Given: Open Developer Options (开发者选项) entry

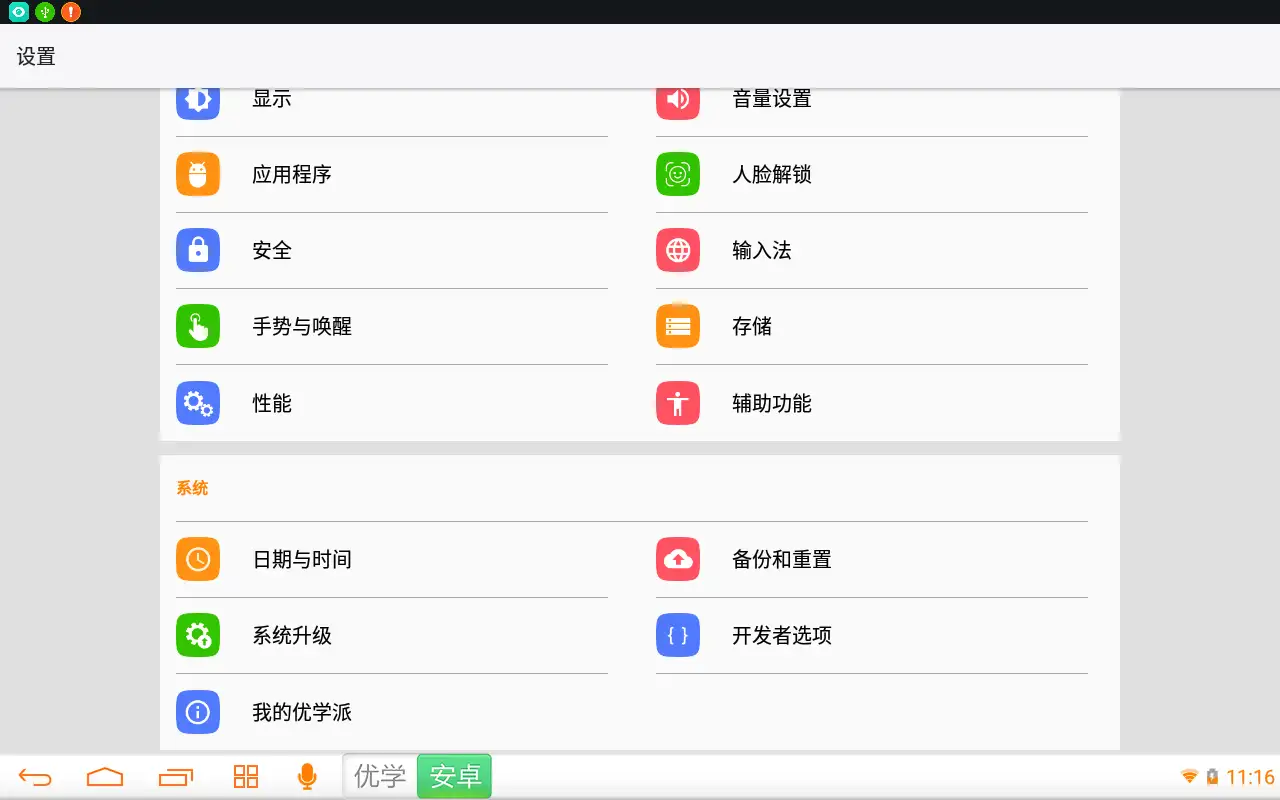Looking at the screenshot, I should (x=781, y=635).
